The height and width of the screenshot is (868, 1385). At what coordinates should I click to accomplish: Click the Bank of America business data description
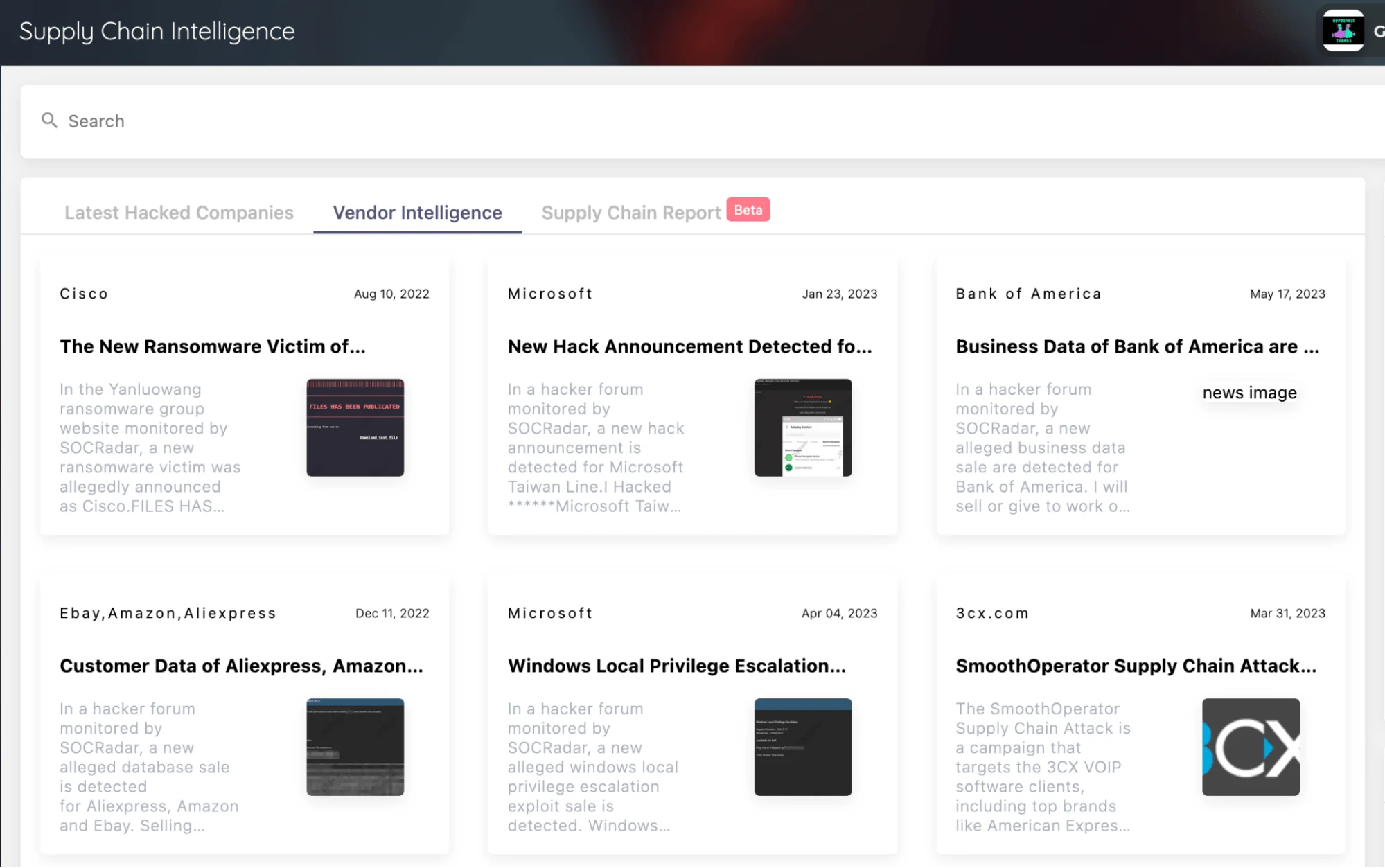click(1043, 448)
